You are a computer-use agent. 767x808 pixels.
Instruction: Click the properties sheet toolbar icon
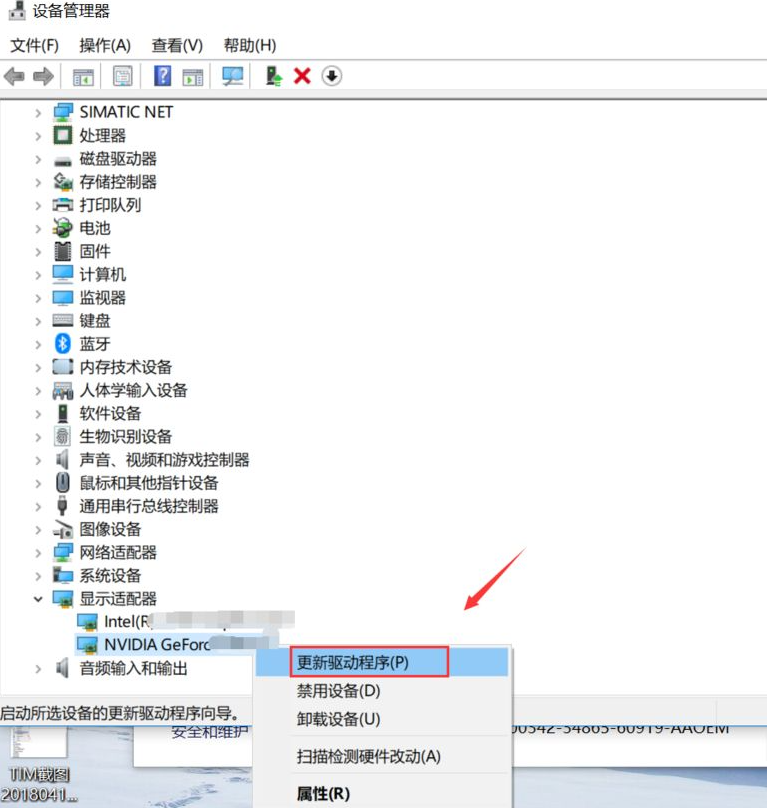pos(122,76)
